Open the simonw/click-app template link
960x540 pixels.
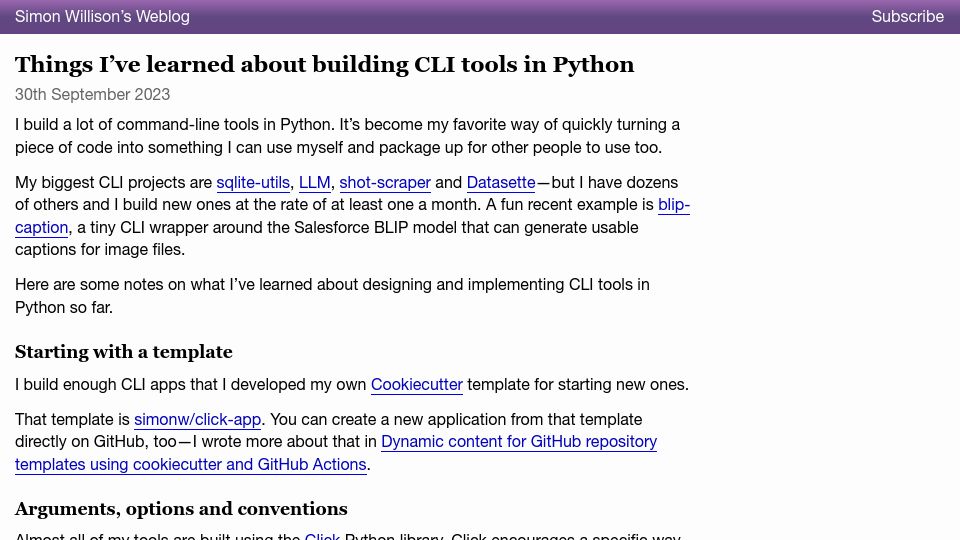198,419
